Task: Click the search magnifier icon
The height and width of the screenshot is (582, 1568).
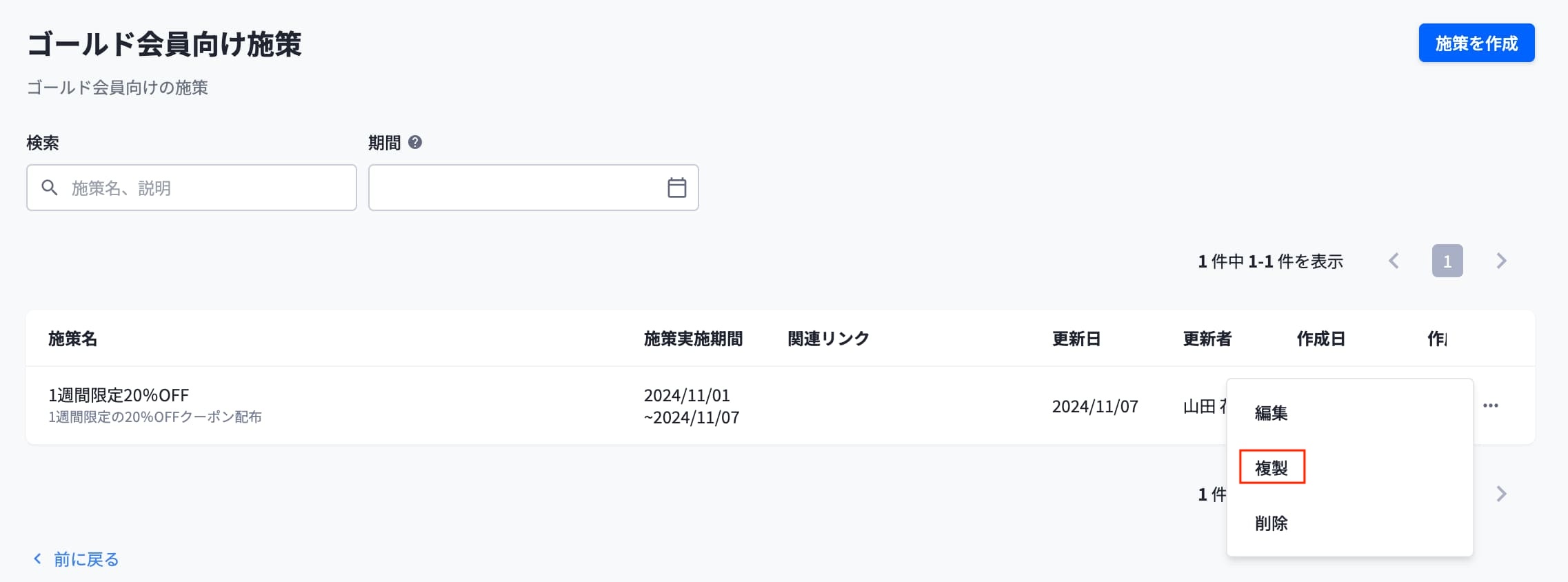Action: [50, 188]
